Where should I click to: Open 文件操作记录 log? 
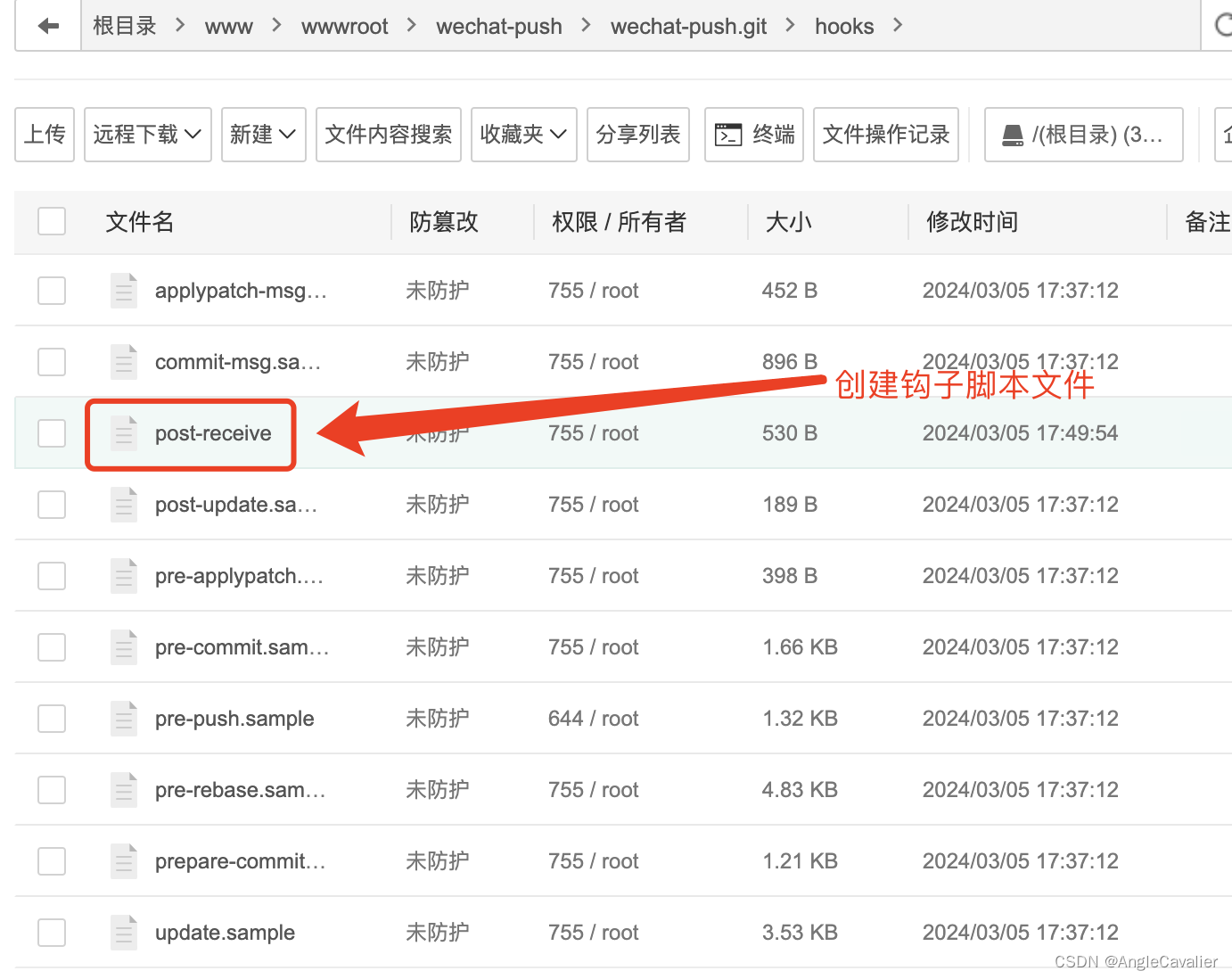pyautogui.click(x=886, y=135)
